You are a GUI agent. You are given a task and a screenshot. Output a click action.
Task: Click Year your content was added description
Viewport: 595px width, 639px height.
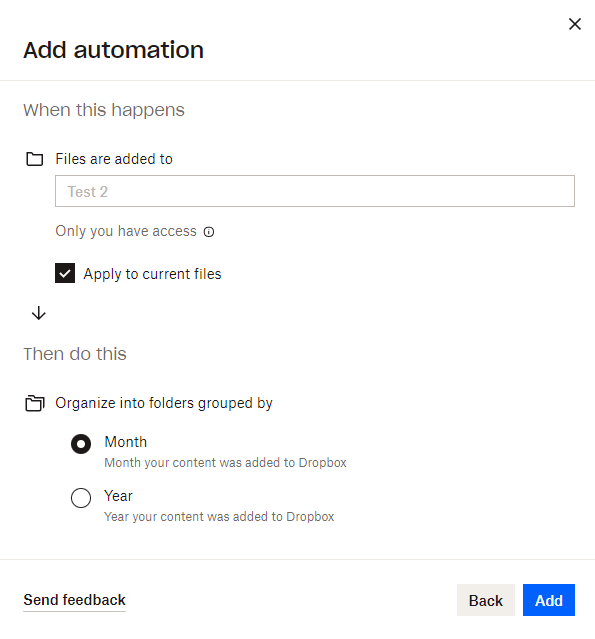coord(219,517)
